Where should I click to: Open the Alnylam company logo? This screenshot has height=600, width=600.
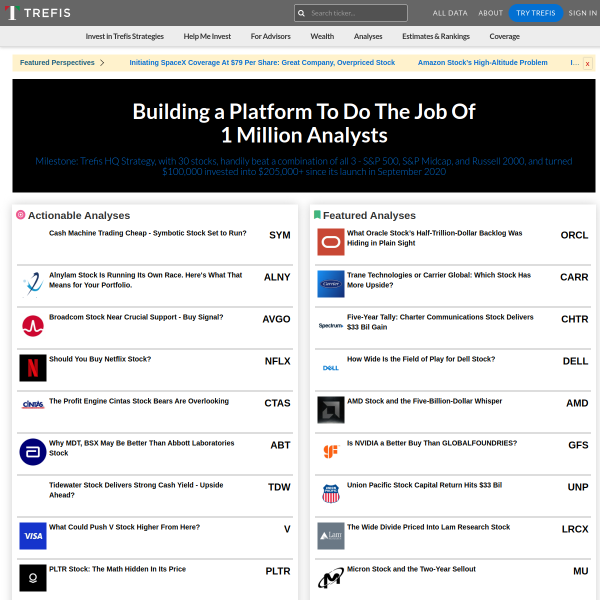pos(33,284)
